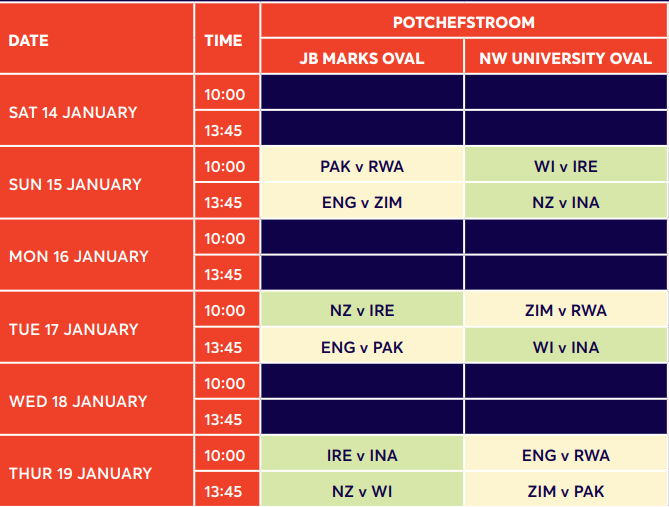Select the WI v IRE fixture

[x=566, y=164]
